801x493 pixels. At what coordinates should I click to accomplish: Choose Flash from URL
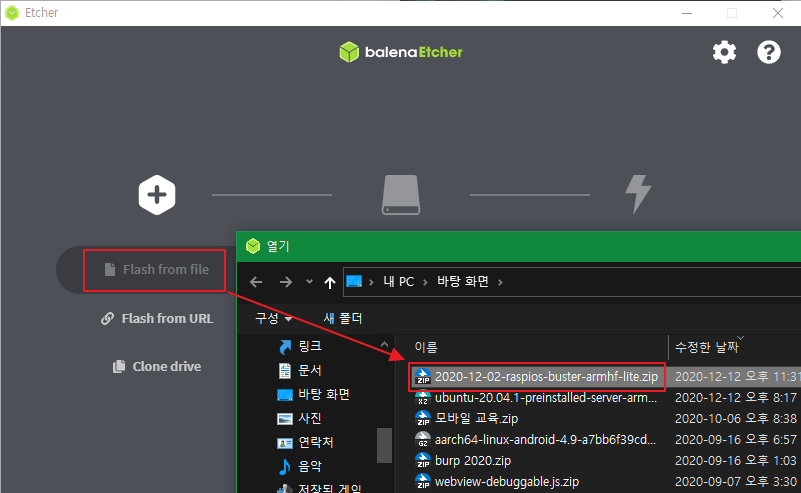point(157,318)
